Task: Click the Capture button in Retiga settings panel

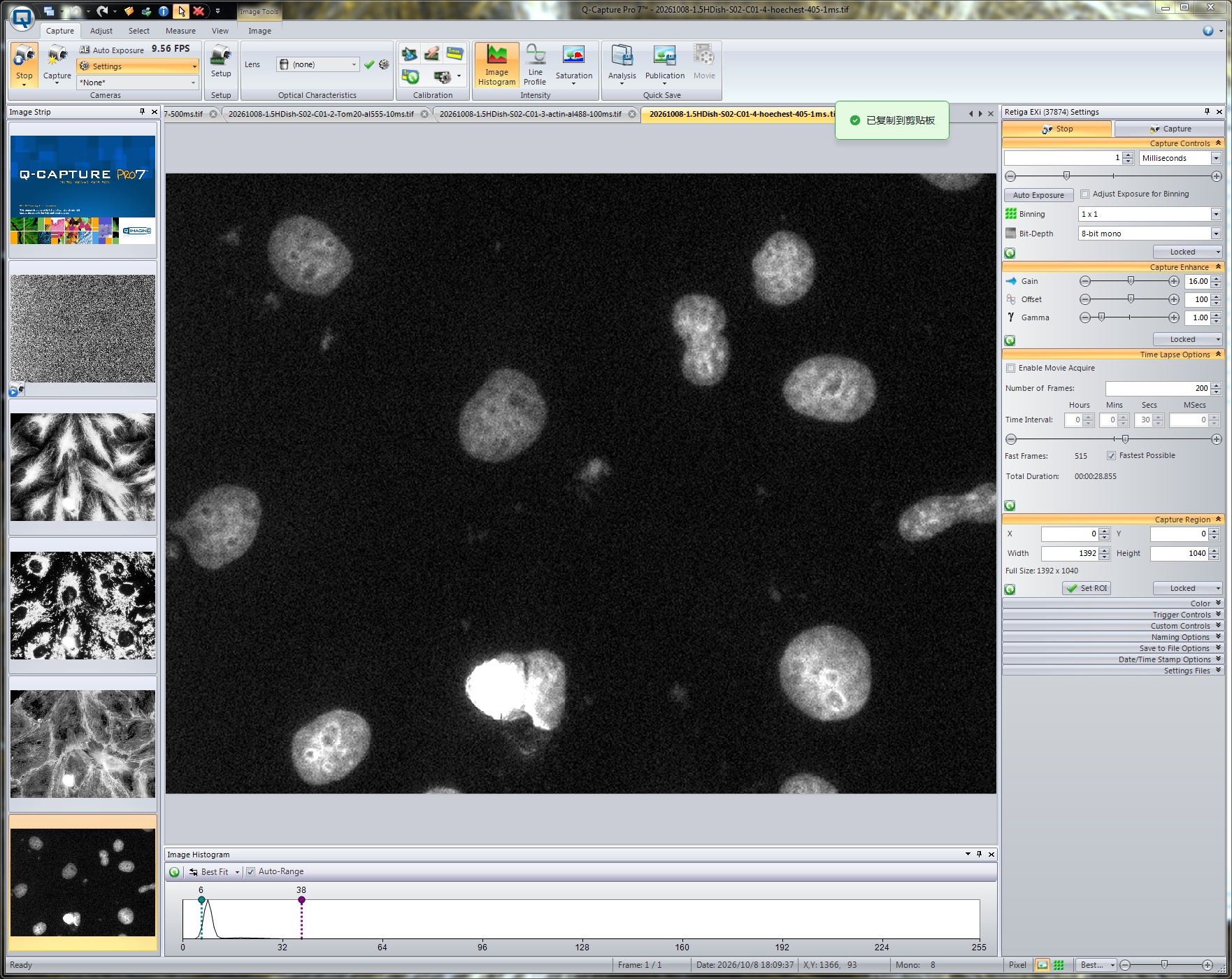Action: click(1169, 129)
